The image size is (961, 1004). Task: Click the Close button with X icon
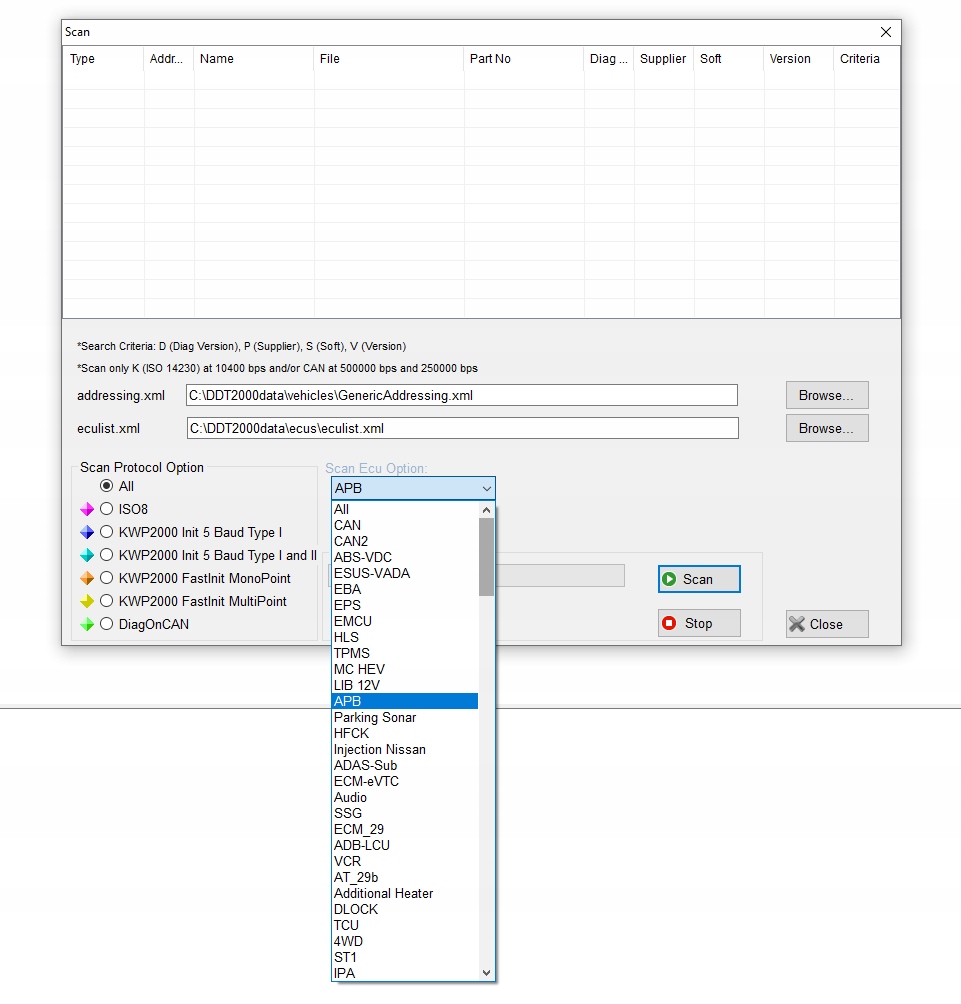(x=827, y=624)
